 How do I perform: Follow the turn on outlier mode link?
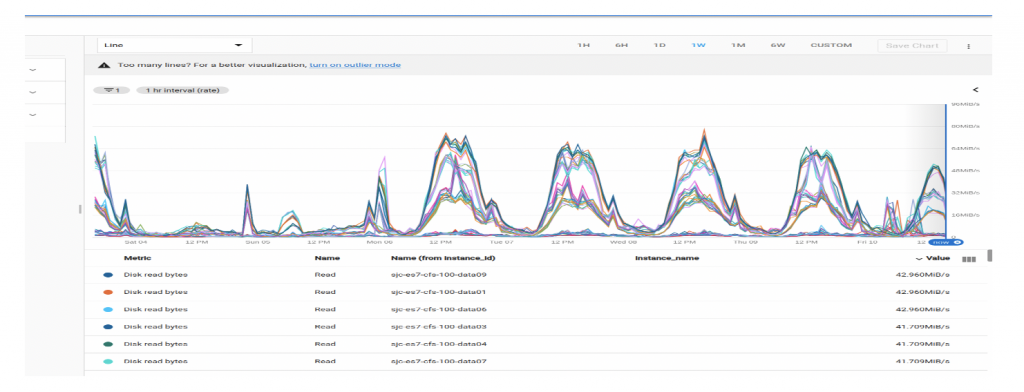pos(355,65)
